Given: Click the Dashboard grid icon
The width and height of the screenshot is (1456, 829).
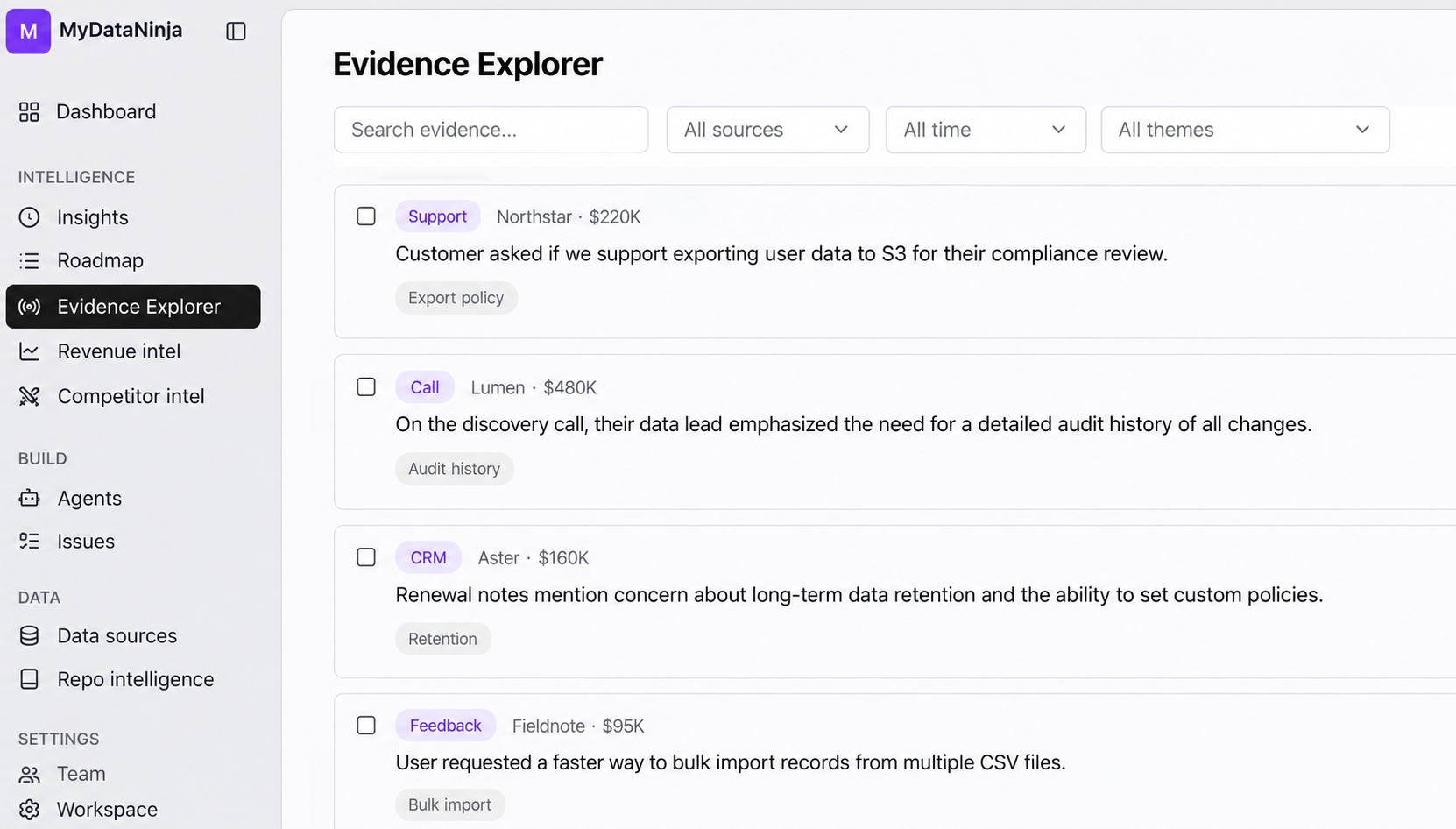Looking at the screenshot, I should (29, 111).
